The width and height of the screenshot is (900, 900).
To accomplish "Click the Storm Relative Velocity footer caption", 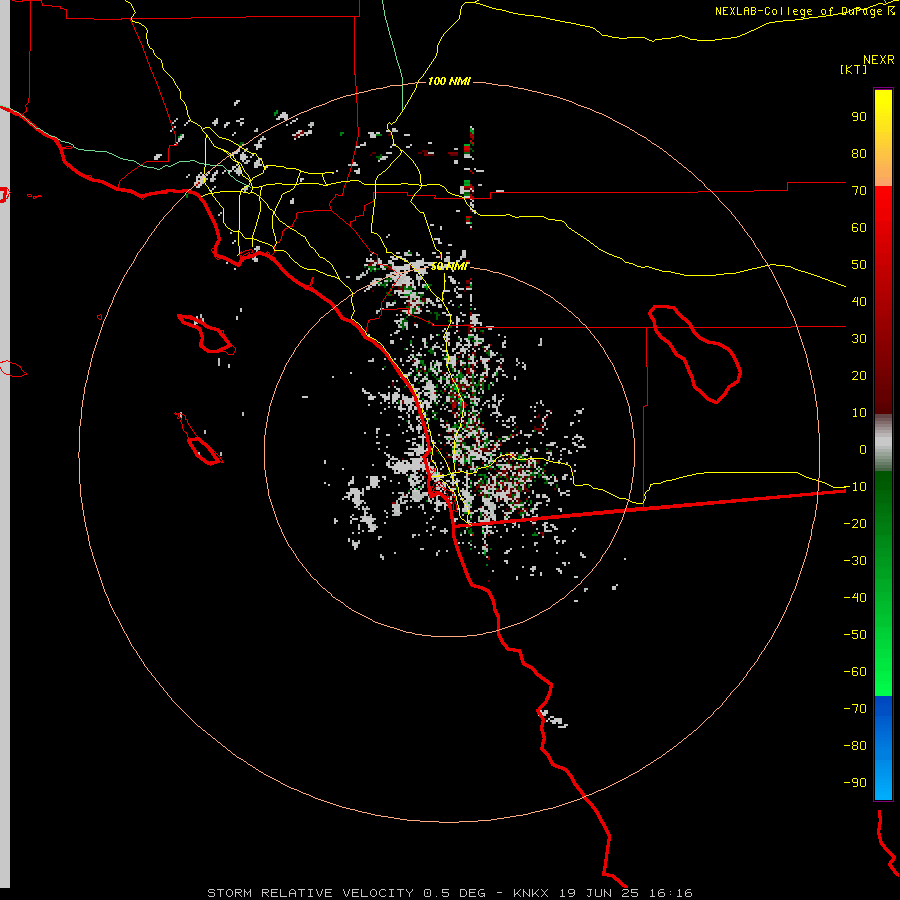I will 450,893.
